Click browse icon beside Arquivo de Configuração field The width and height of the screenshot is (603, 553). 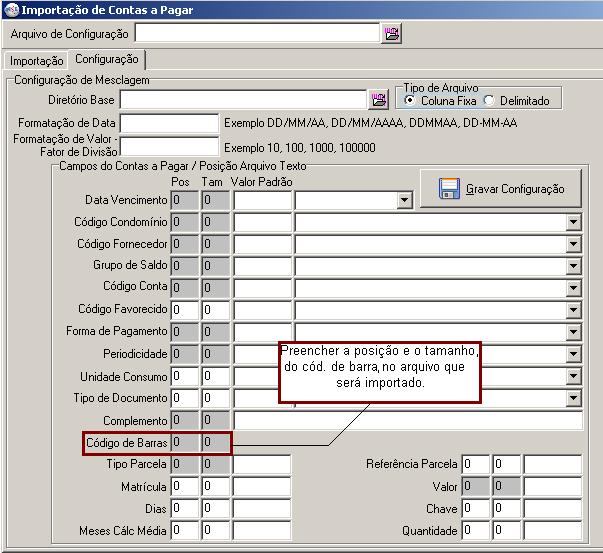pos(391,34)
